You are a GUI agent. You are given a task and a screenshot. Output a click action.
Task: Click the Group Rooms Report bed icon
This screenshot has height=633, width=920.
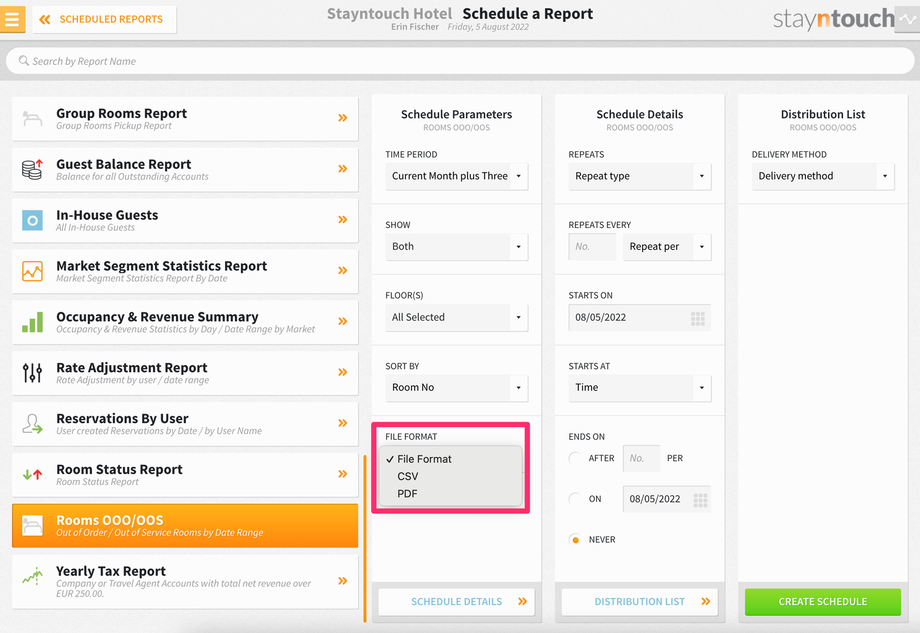[32, 119]
